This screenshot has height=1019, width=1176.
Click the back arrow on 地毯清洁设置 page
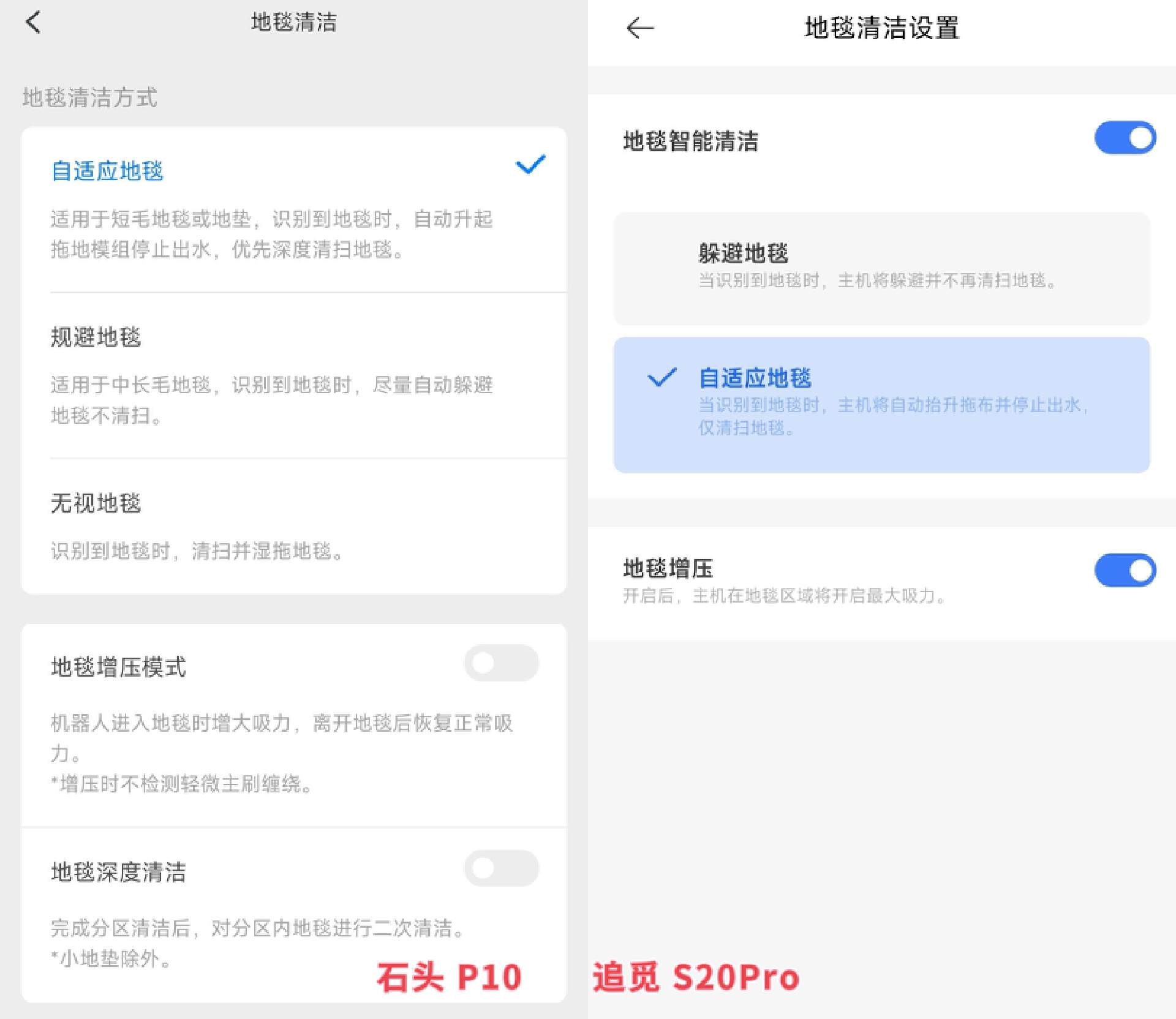(x=640, y=28)
